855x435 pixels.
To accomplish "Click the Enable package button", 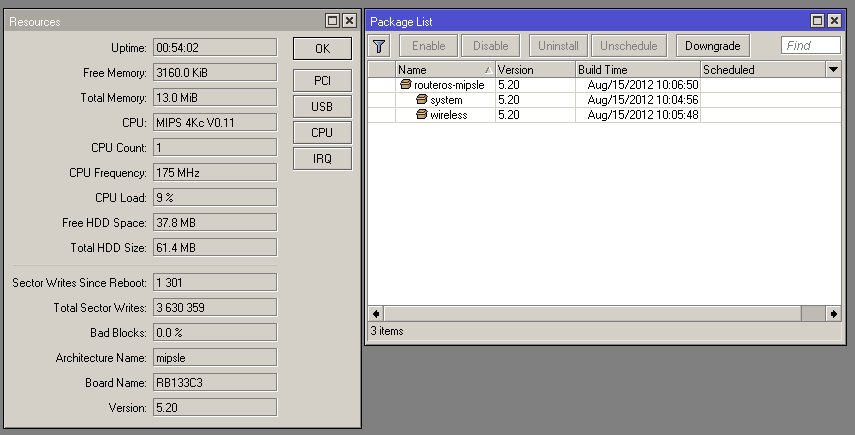I will point(429,46).
